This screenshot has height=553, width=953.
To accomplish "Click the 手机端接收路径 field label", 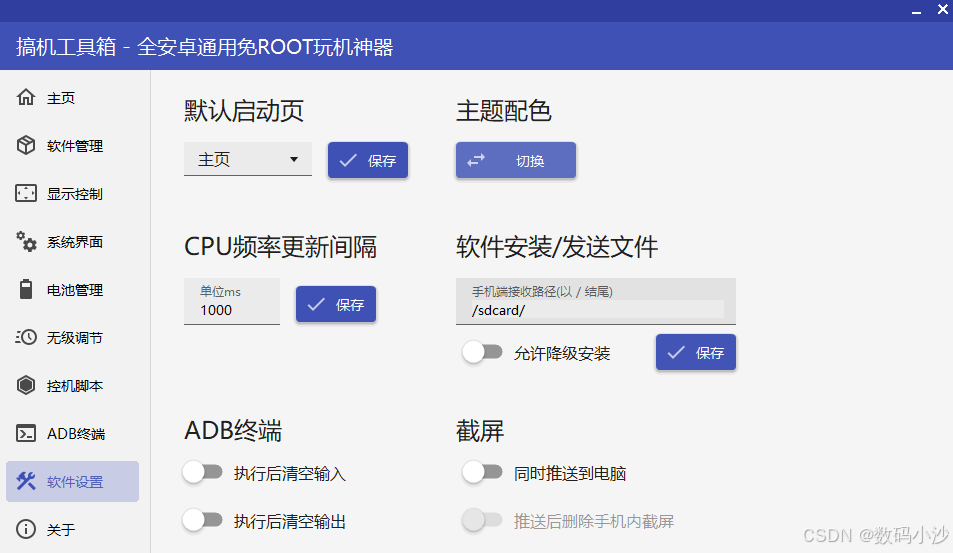I will tap(542, 292).
